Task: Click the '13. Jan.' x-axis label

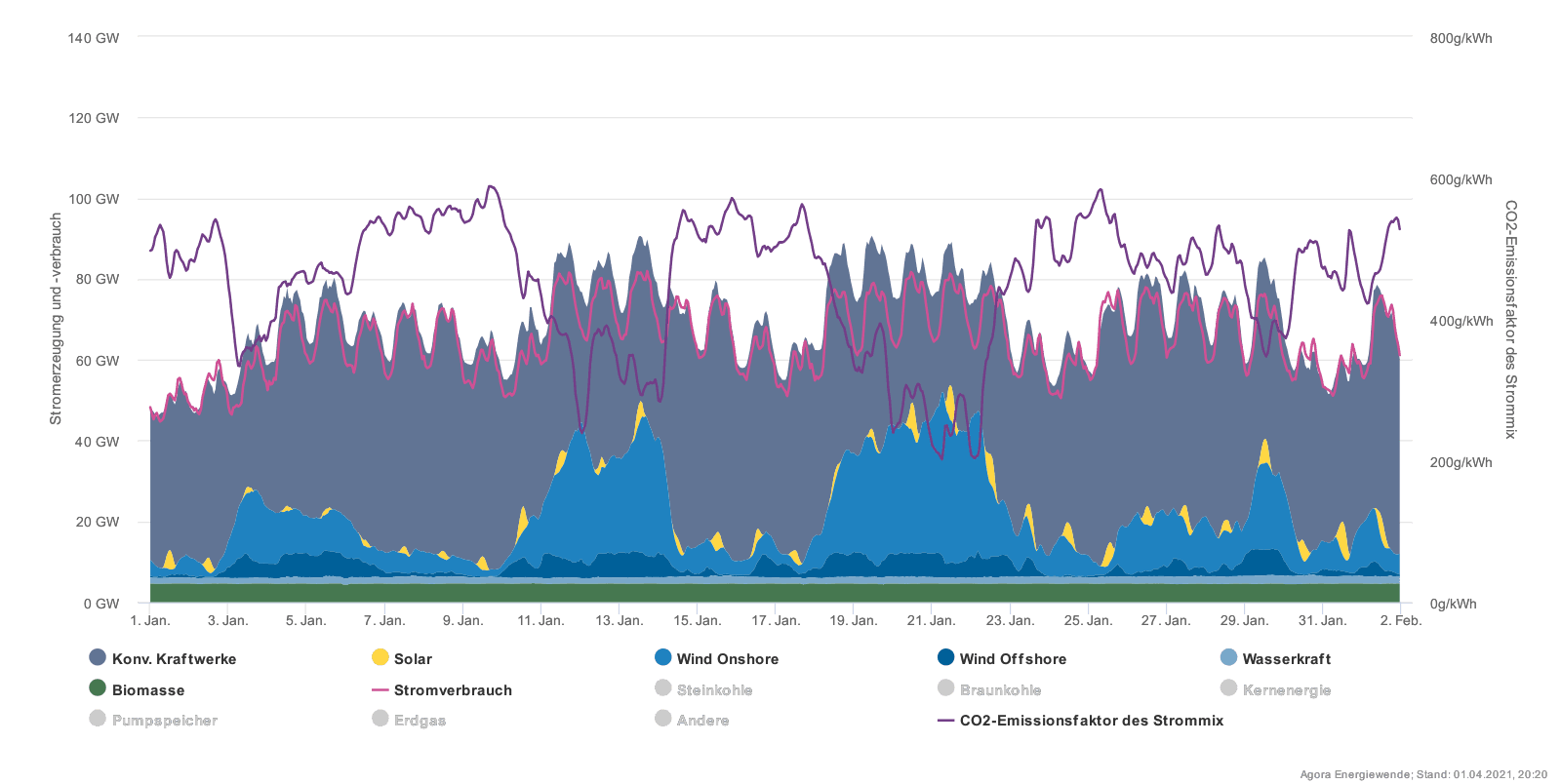Action: click(620, 620)
